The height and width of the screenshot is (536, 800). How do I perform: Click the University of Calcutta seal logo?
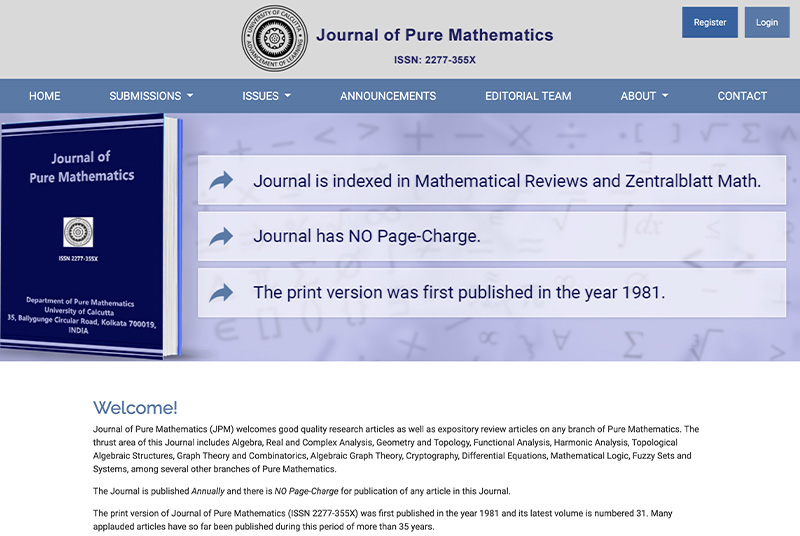tap(274, 38)
